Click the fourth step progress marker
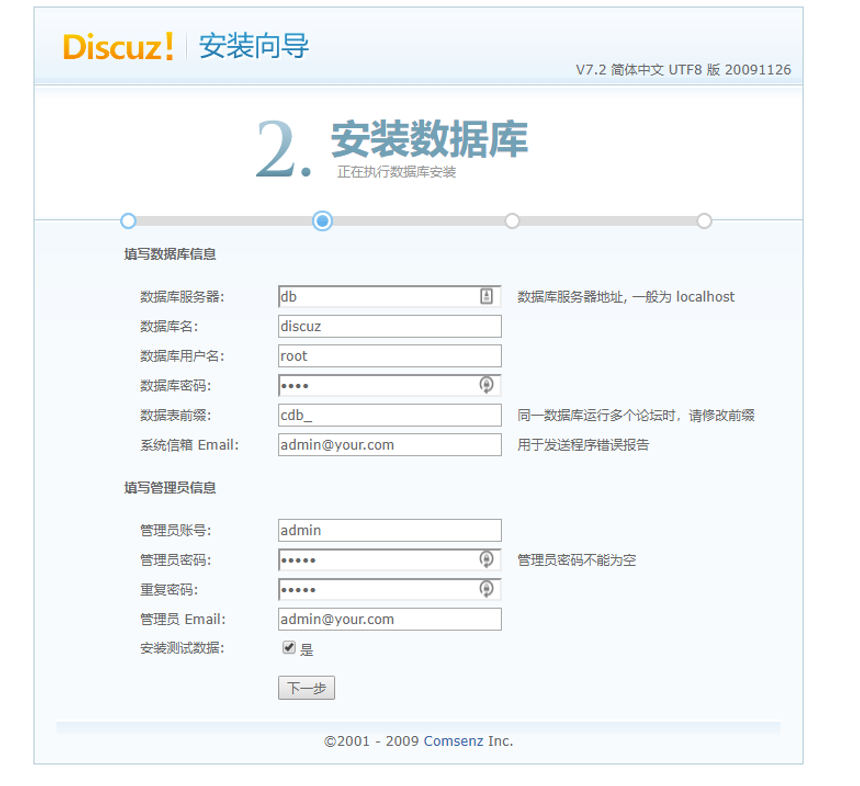Viewport: 860px width, 786px height. [x=704, y=221]
